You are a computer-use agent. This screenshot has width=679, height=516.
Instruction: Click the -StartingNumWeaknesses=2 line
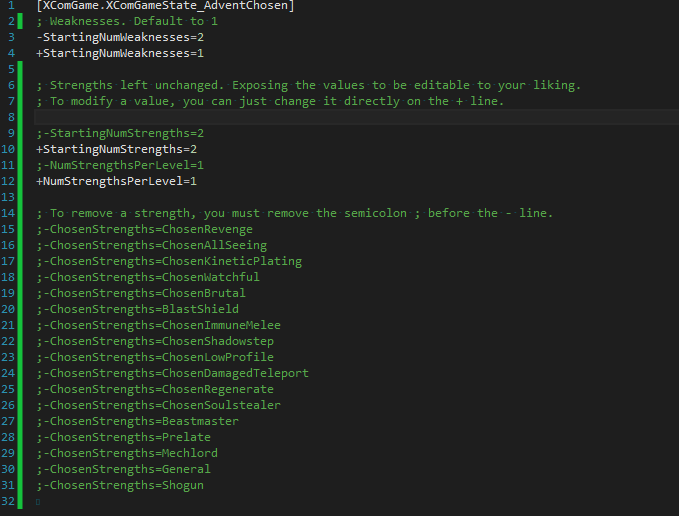pyautogui.click(x=120, y=37)
